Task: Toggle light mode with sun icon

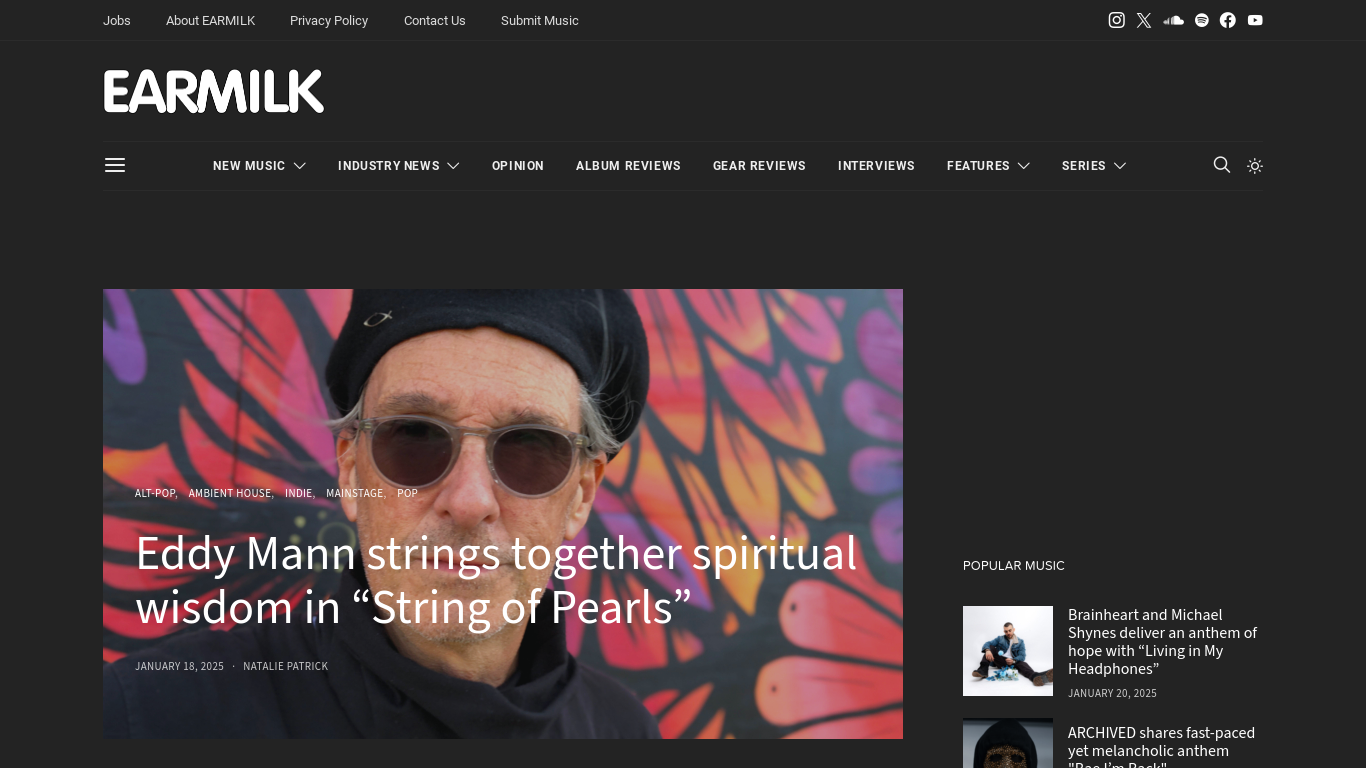Action: click(1255, 166)
